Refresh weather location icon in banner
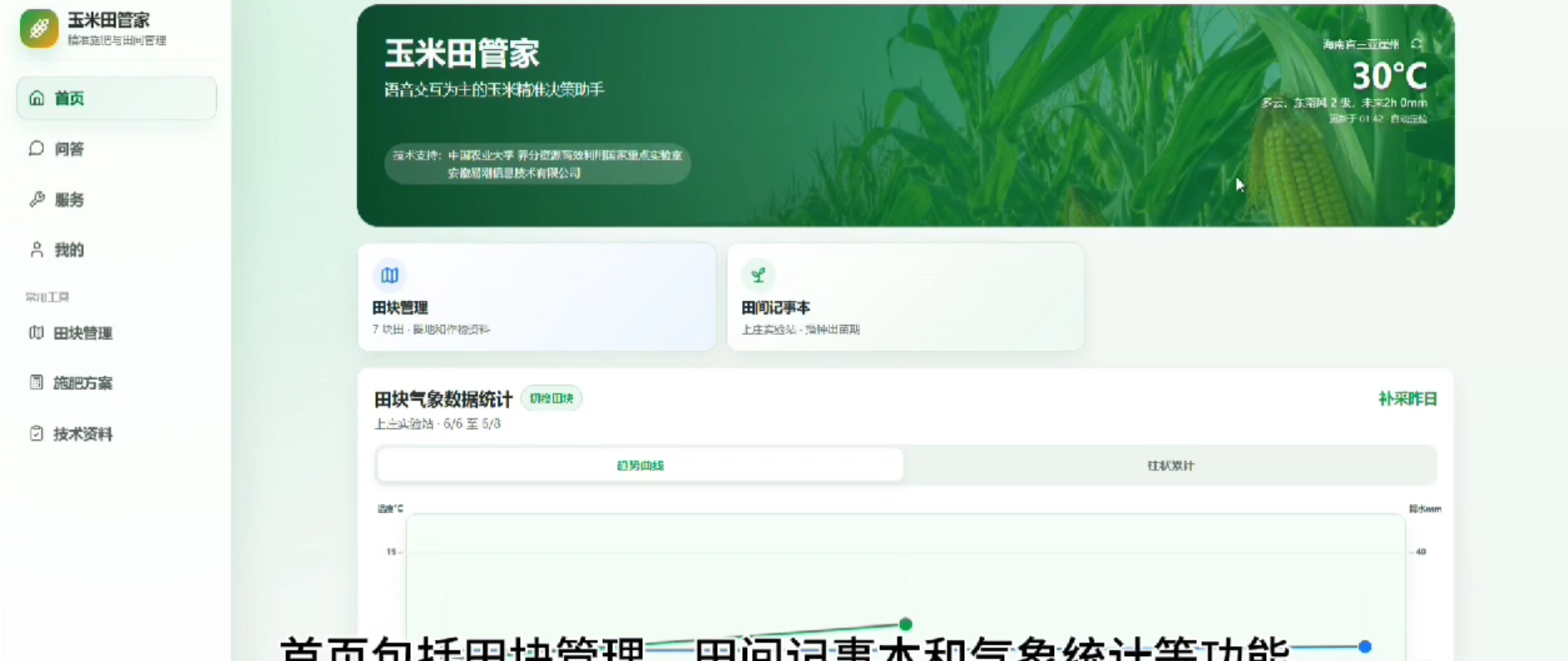This screenshot has width=1568, height=661. point(1416,44)
